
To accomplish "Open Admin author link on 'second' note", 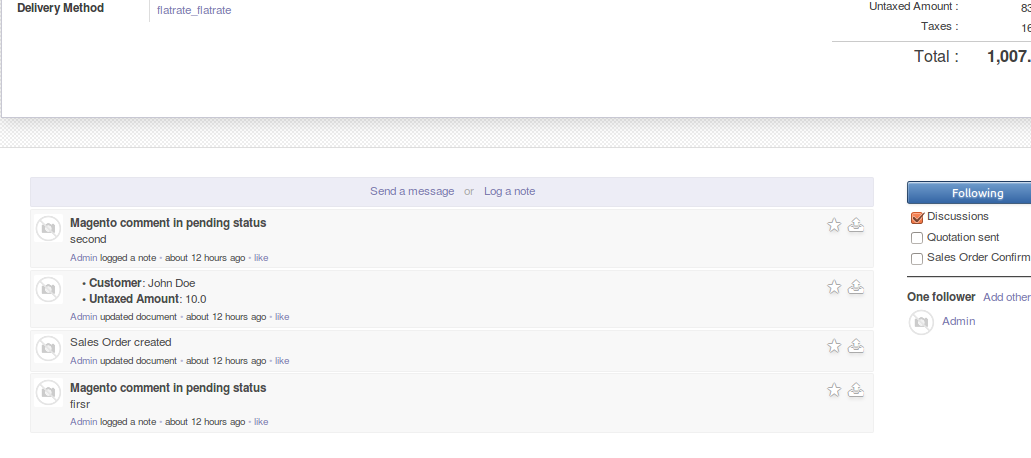I will pos(84,258).
